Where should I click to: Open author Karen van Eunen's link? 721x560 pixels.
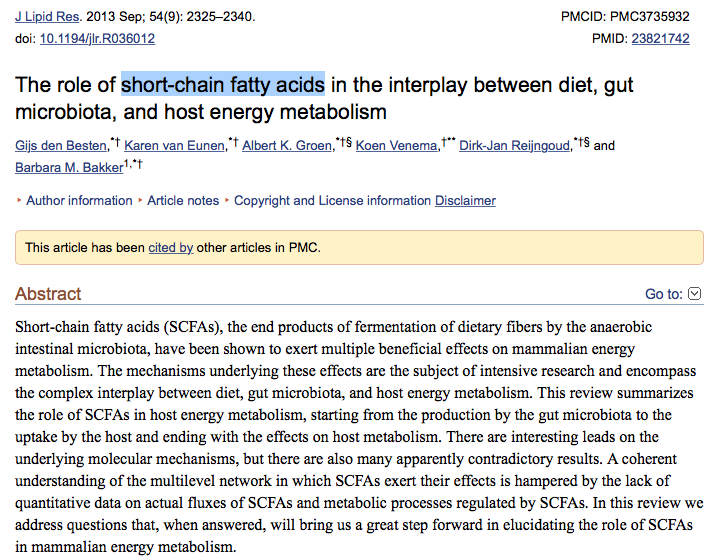pos(176,146)
